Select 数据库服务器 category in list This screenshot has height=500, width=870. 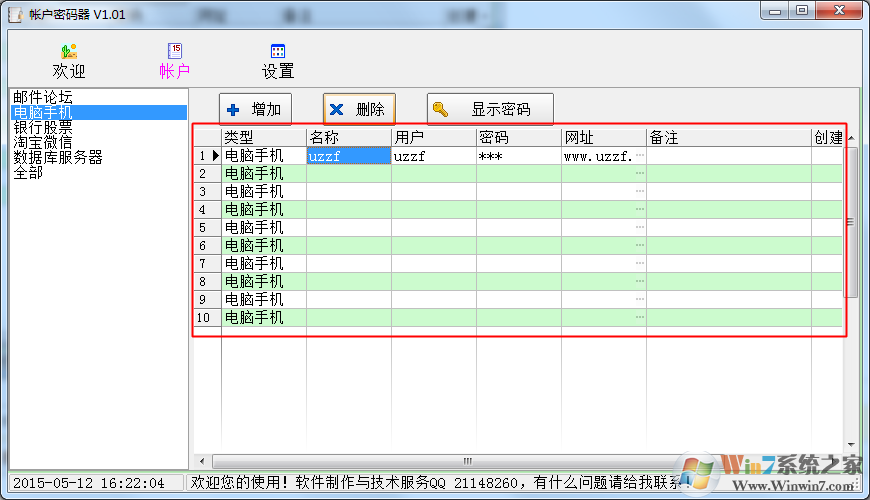99,157
